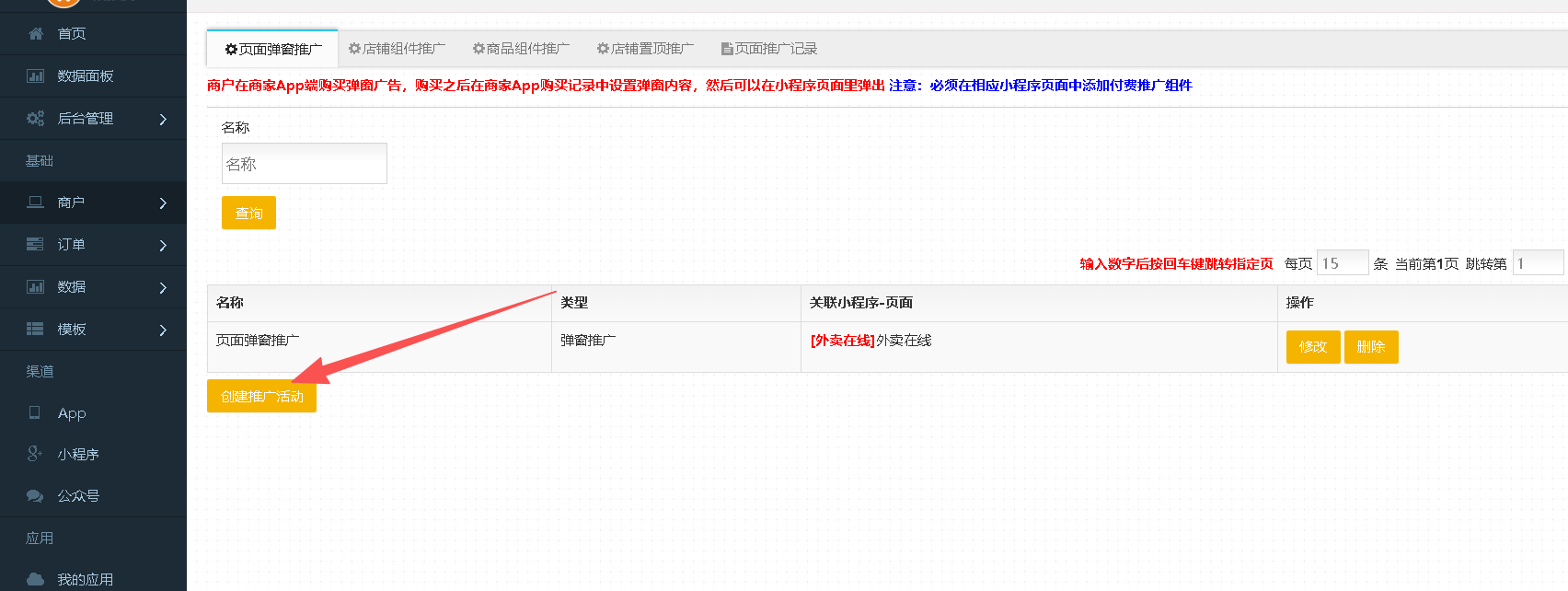The height and width of the screenshot is (591, 1568).
Task: Click the chart icon for 数据面板
Action: click(x=36, y=76)
